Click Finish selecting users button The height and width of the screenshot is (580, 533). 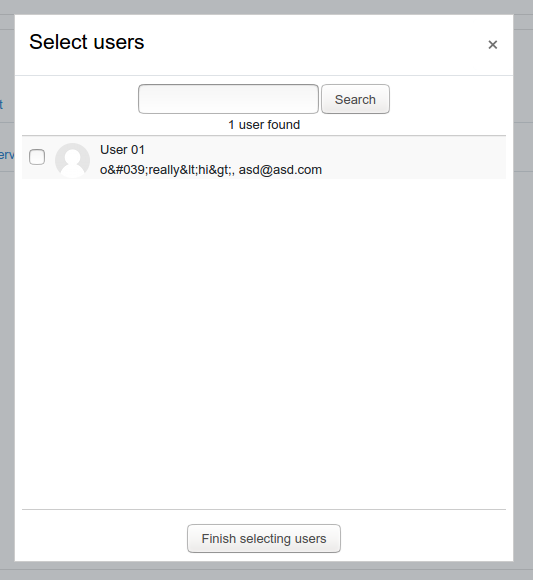pos(264,539)
